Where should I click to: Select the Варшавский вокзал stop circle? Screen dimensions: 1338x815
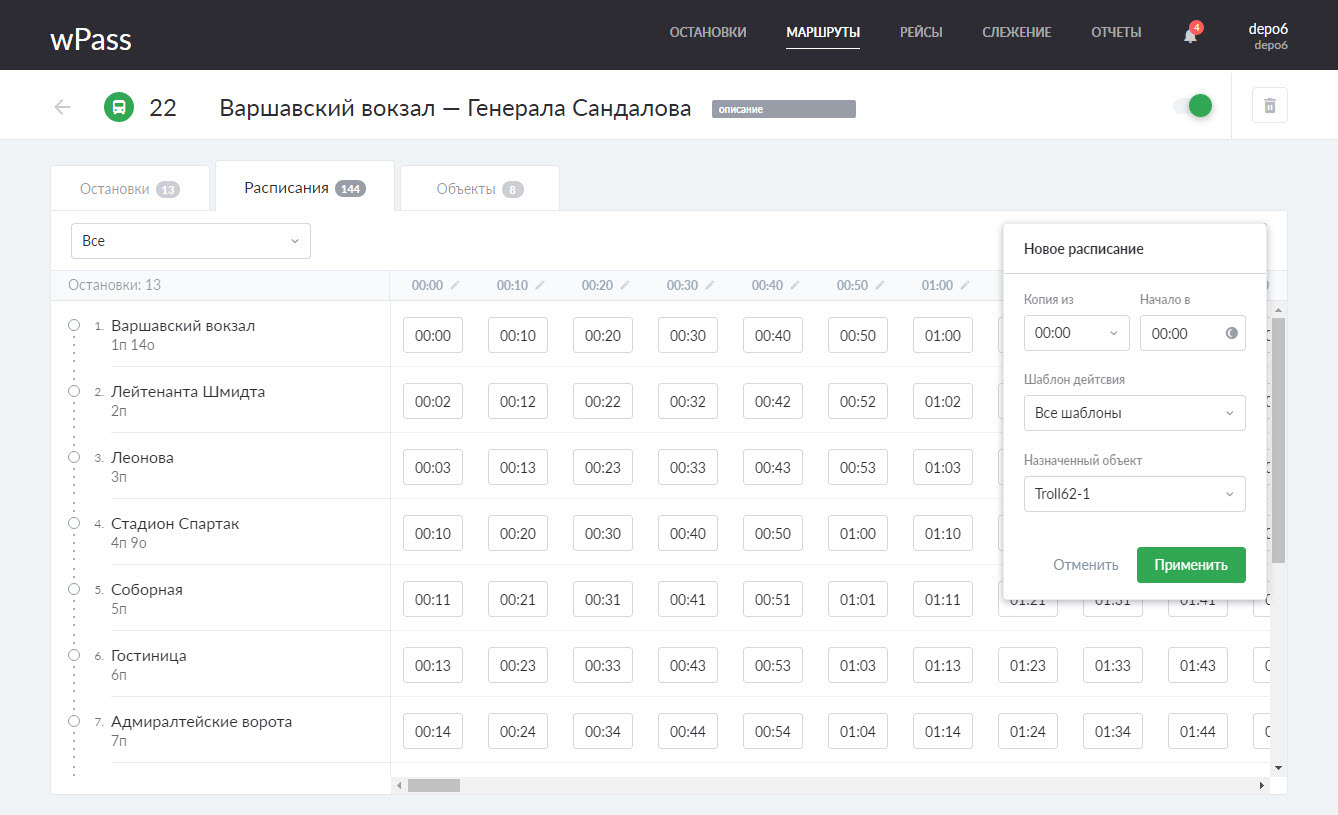74,326
